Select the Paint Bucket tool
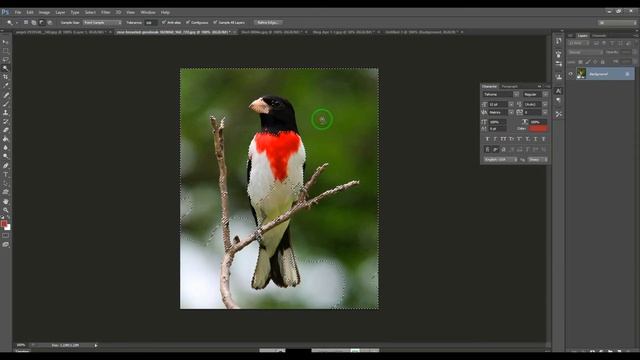The height and width of the screenshot is (360, 640). [x=5, y=139]
